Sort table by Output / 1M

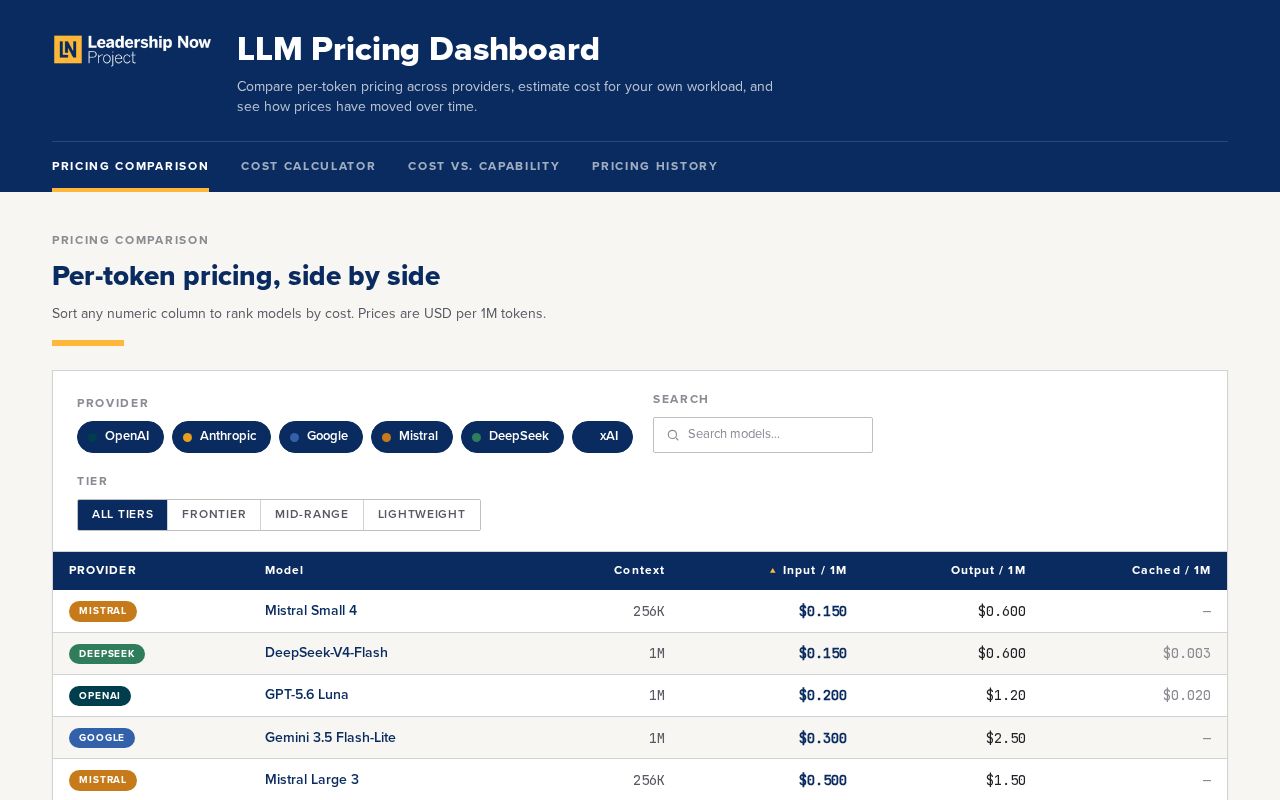pyautogui.click(x=988, y=571)
